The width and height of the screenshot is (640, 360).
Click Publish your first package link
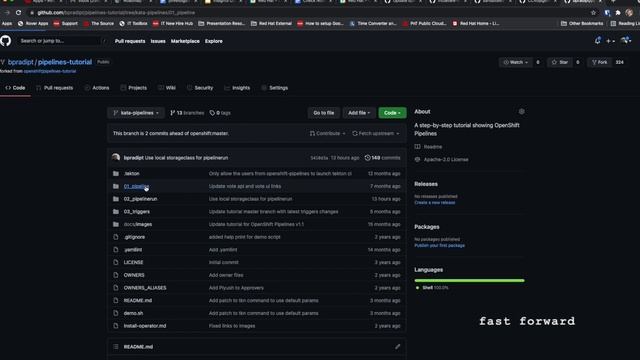(440, 245)
